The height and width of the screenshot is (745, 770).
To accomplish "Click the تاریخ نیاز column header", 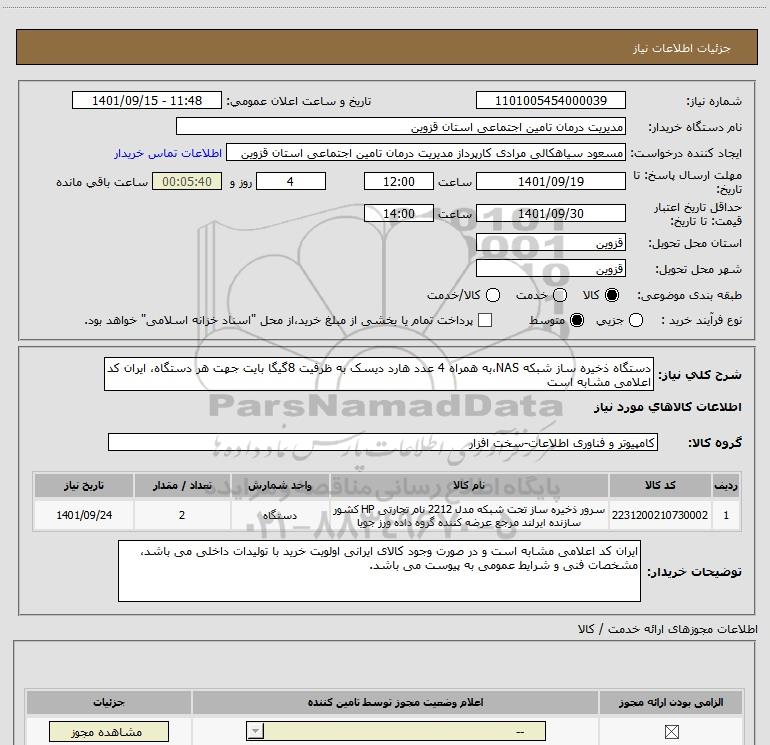I will (x=83, y=485).
